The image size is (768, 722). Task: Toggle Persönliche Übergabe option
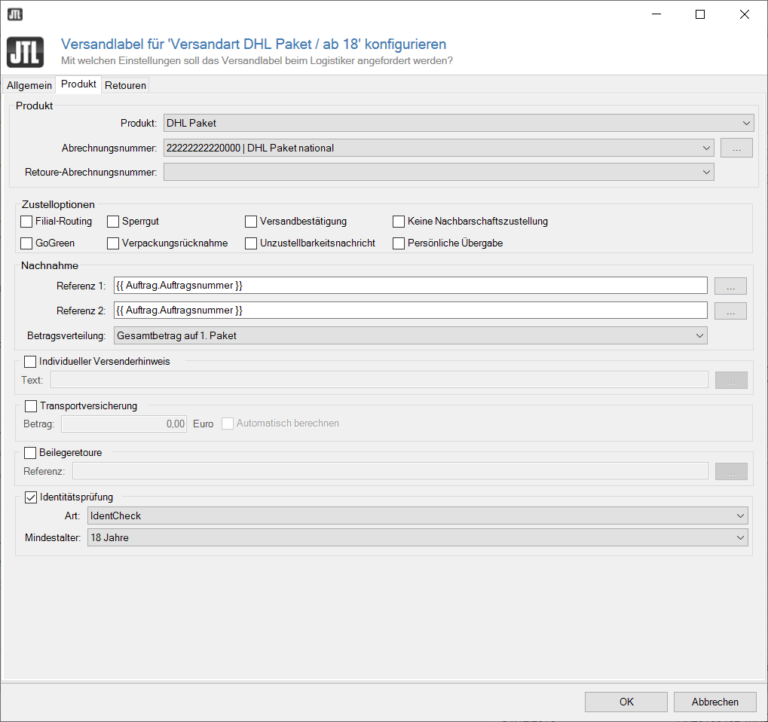coord(399,243)
